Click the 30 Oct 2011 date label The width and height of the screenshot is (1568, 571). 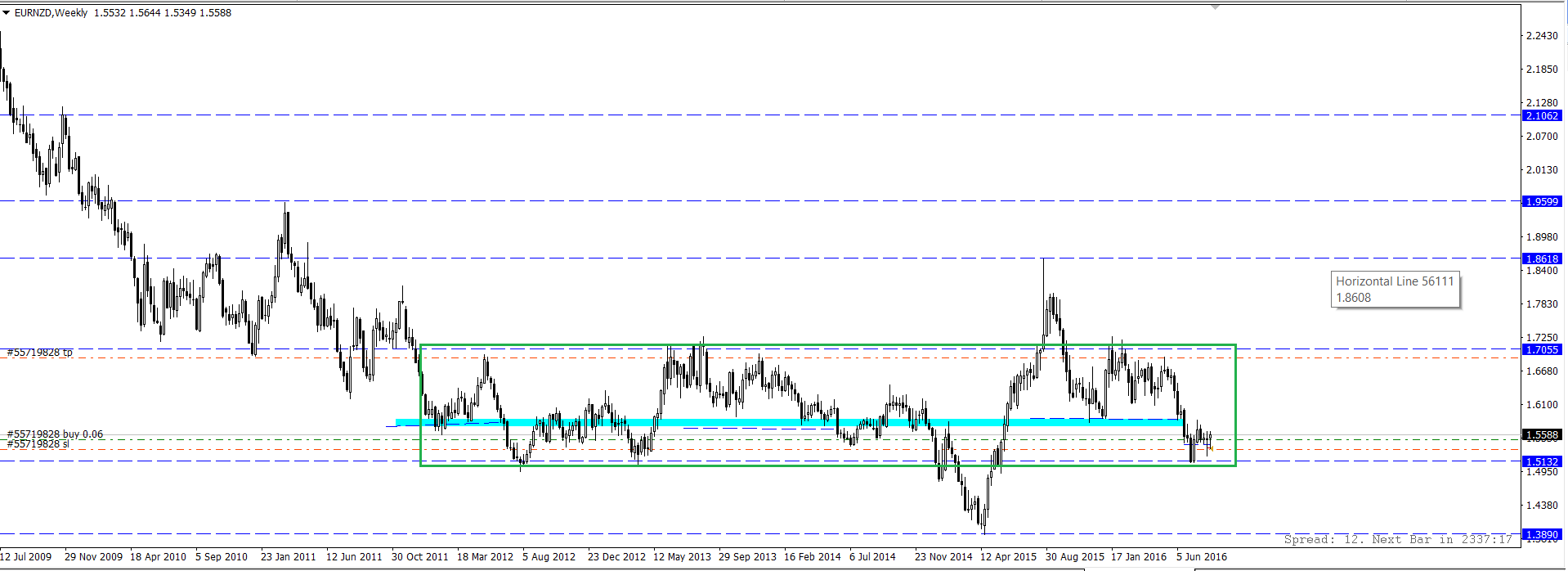tap(420, 557)
